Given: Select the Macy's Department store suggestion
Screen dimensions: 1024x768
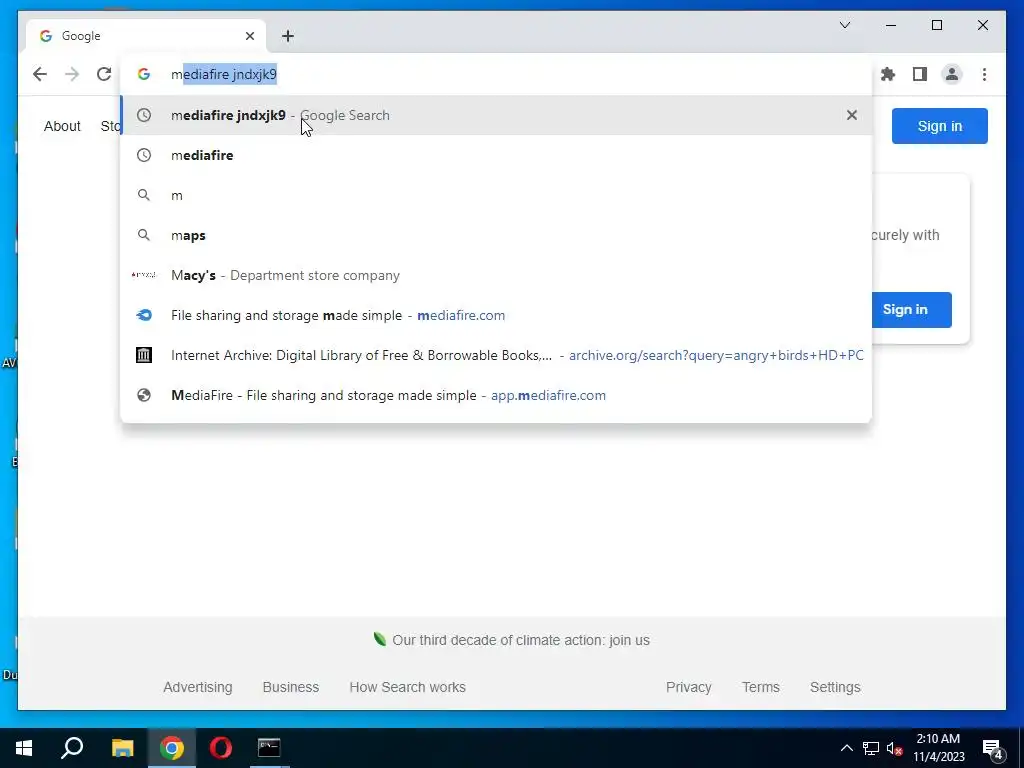Looking at the screenshot, I should 496,275.
